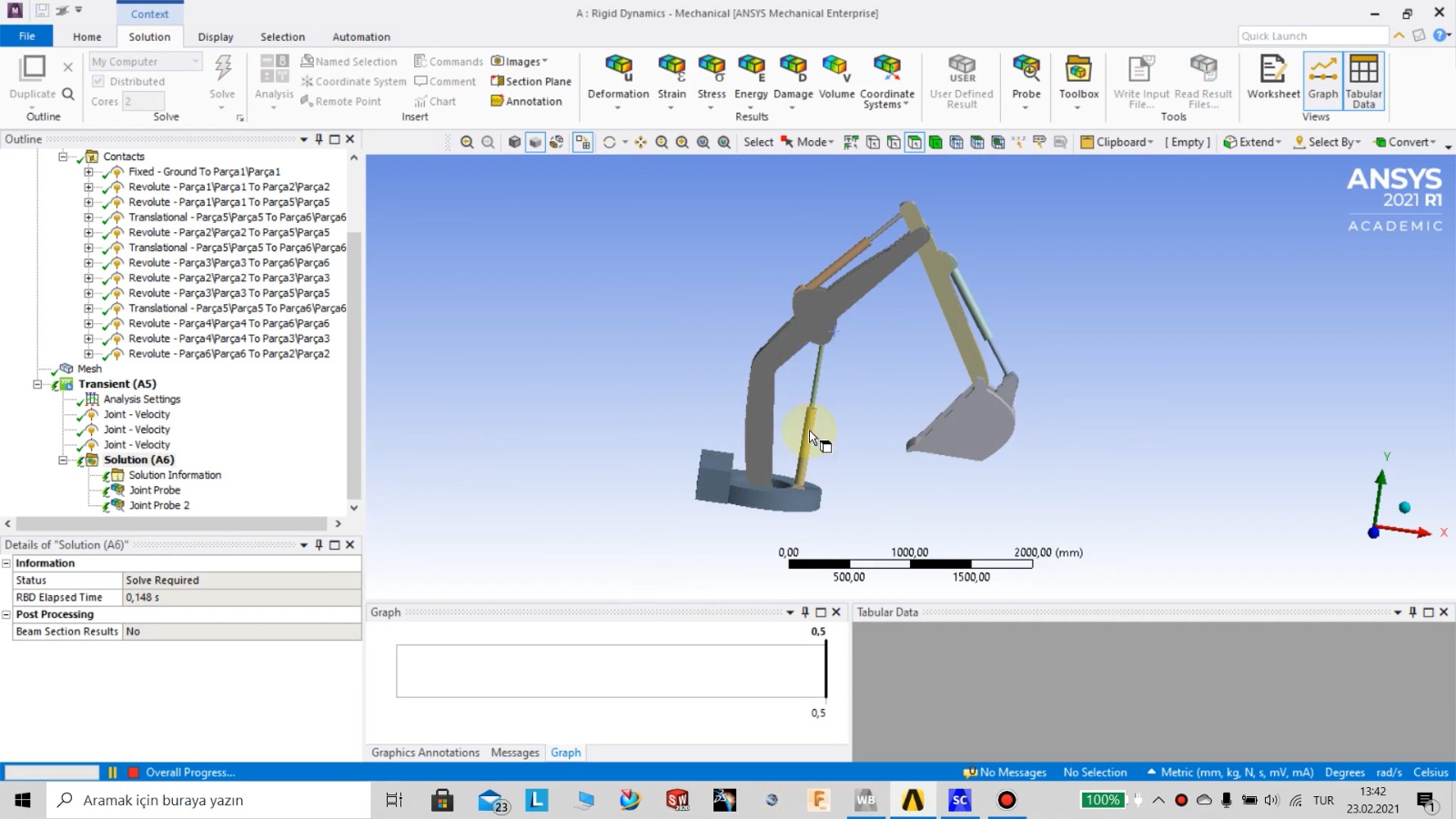This screenshot has height=819, width=1456.
Task: Click the Pan tool in graphics toolbar
Action: click(x=641, y=142)
